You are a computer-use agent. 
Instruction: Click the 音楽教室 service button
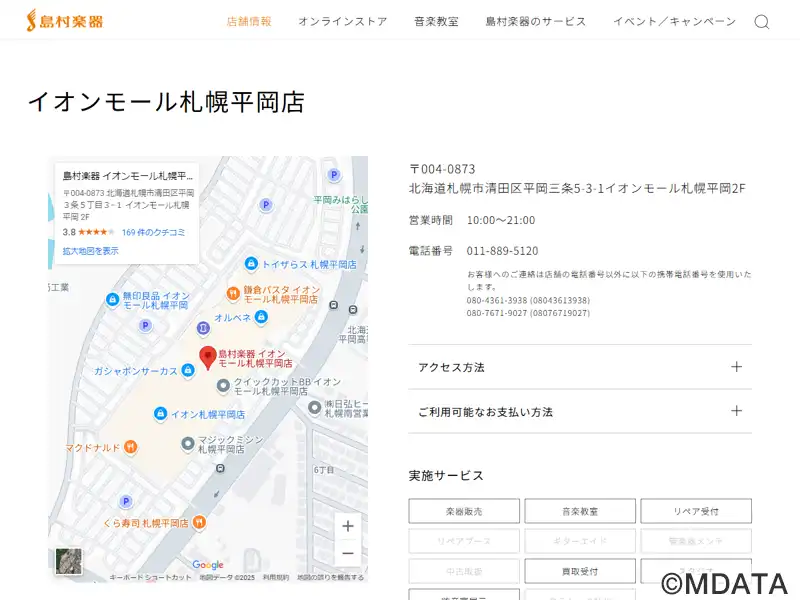tap(580, 511)
